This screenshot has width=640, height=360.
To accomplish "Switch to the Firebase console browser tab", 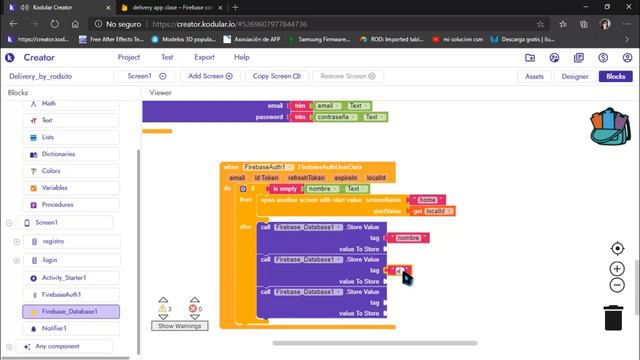I will pyautogui.click(x=171, y=7).
